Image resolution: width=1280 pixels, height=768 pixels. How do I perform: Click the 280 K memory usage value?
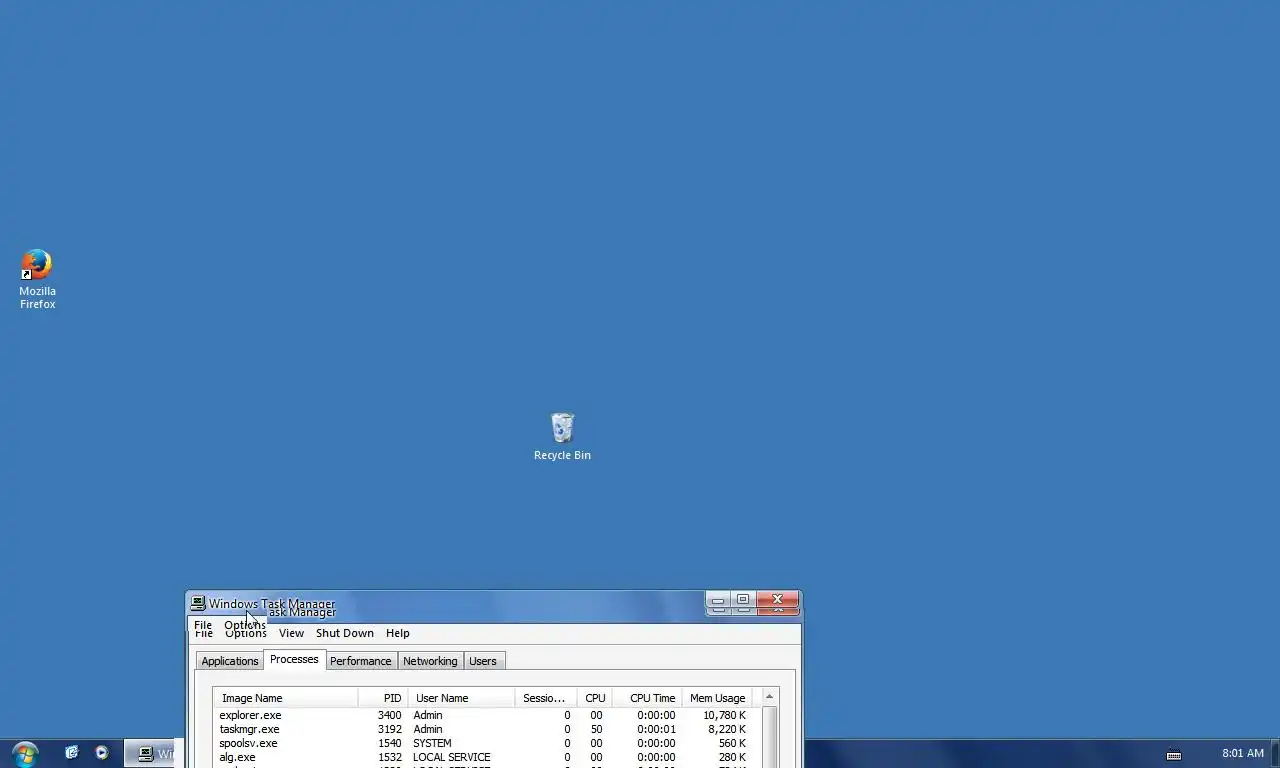click(x=732, y=757)
